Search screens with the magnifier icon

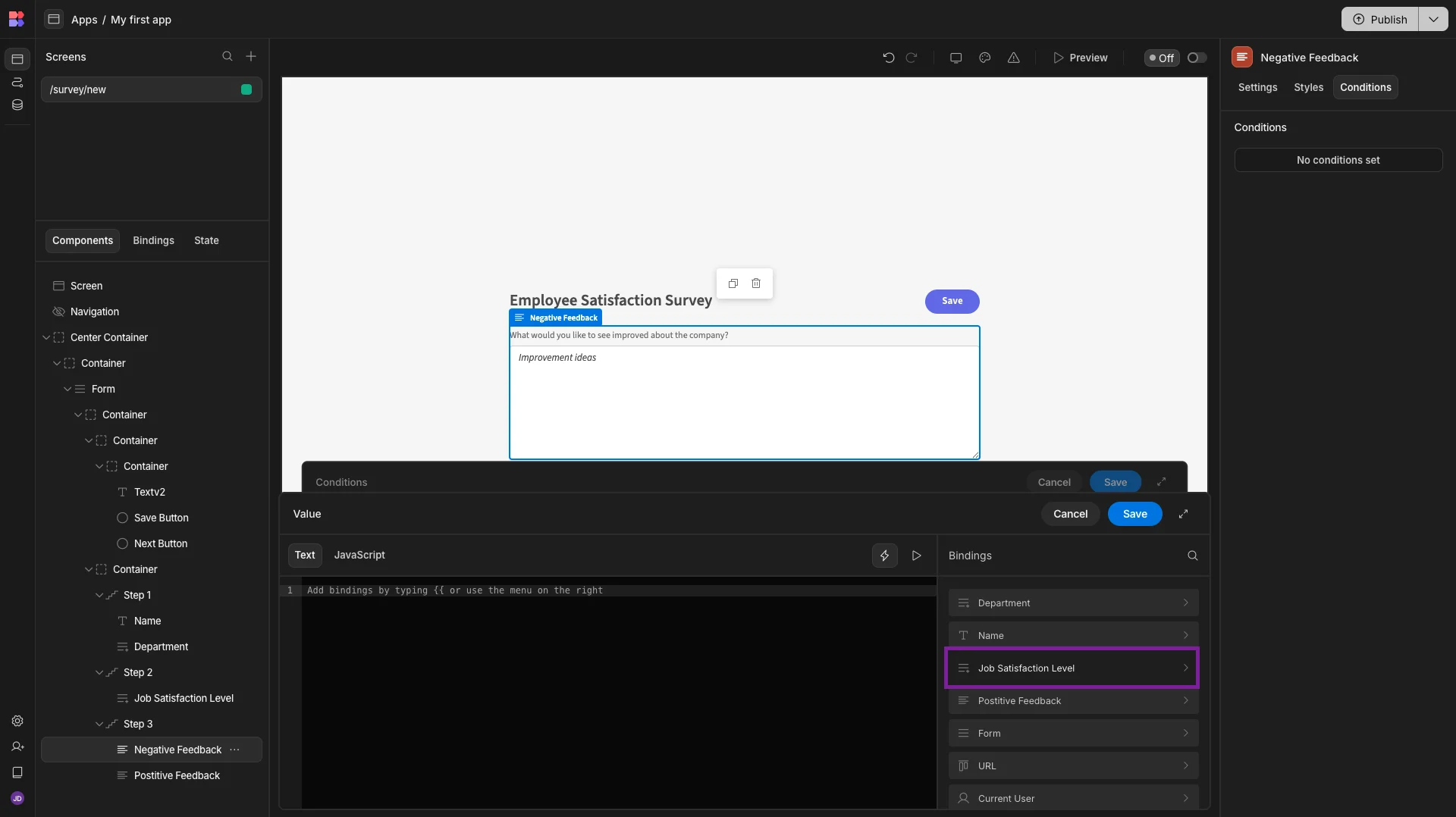click(227, 56)
